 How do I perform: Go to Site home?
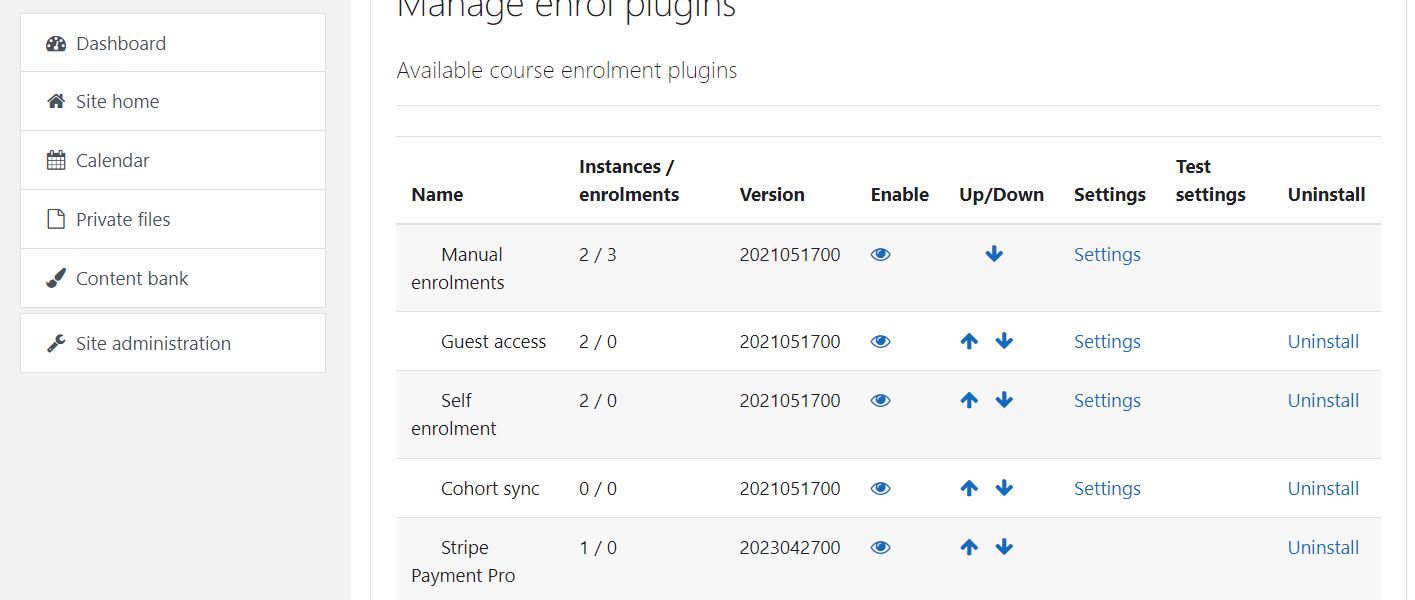tap(117, 102)
